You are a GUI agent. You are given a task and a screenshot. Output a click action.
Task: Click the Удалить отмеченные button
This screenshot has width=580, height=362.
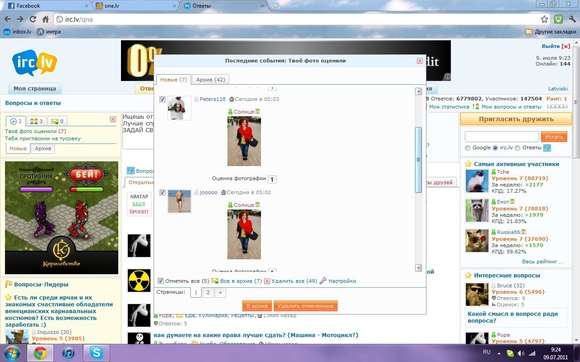pyautogui.click(x=306, y=306)
